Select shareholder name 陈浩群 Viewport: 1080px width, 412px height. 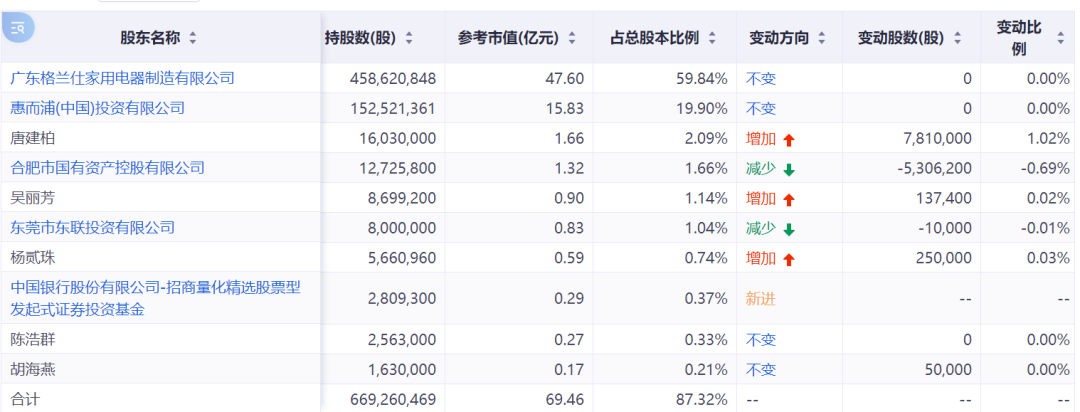click(33, 340)
